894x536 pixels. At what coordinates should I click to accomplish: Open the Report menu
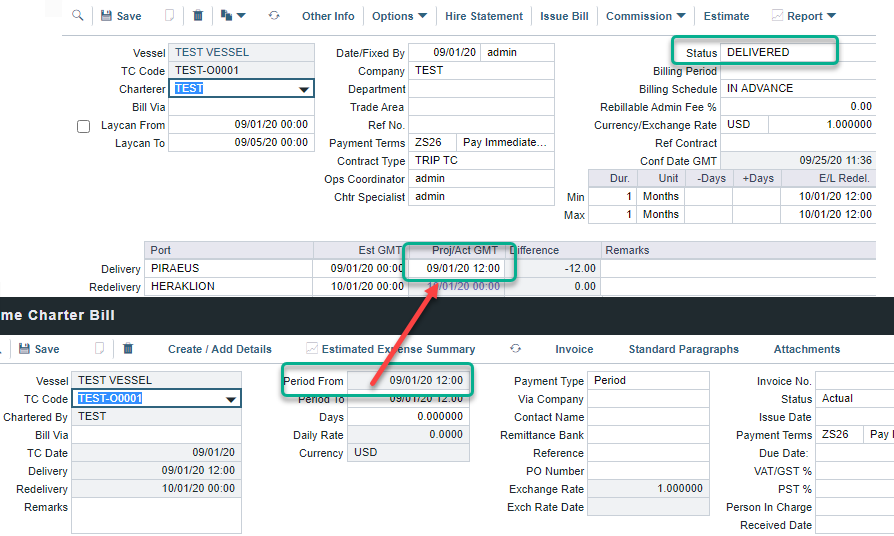click(804, 16)
